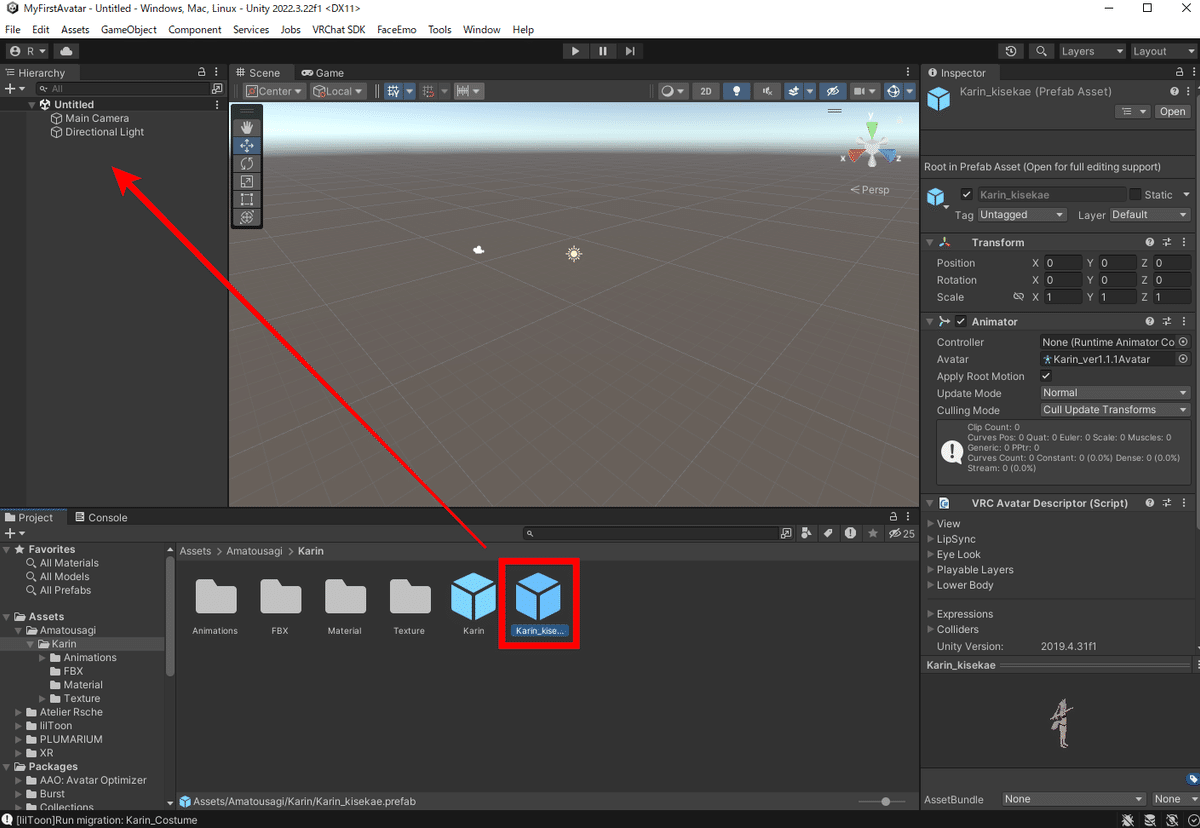This screenshot has width=1200, height=828.
Task: Click the favorites star icon in Project
Action: (x=873, y=534)
